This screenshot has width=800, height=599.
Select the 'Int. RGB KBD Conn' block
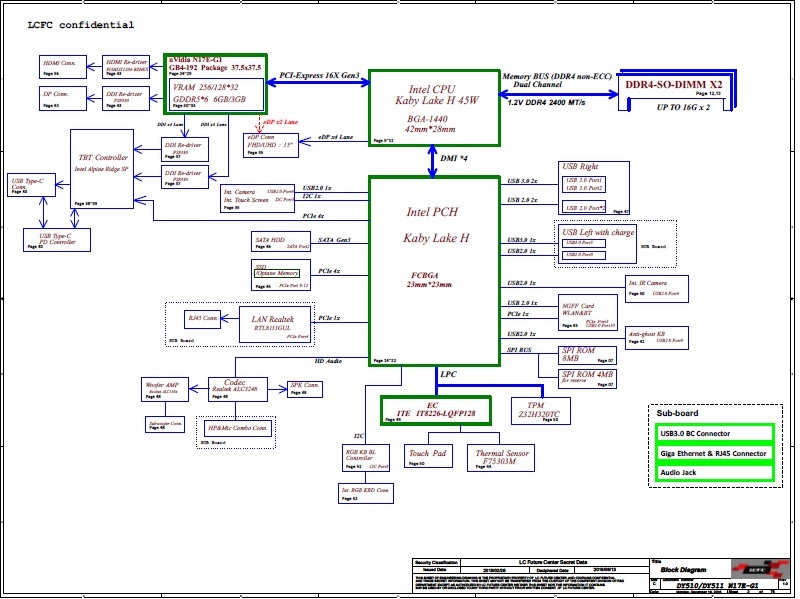(x=366, y=493)
